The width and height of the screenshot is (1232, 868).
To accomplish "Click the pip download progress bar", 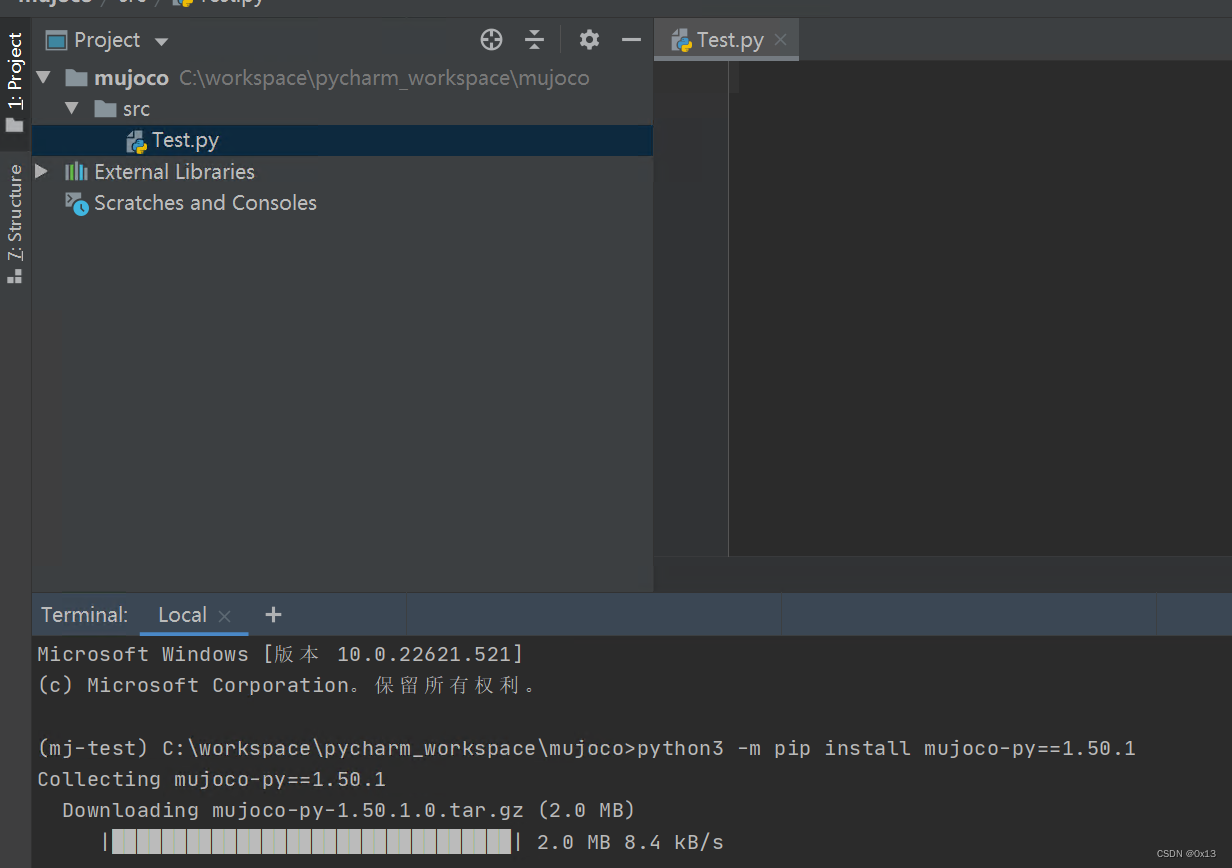I will point(311,841).
